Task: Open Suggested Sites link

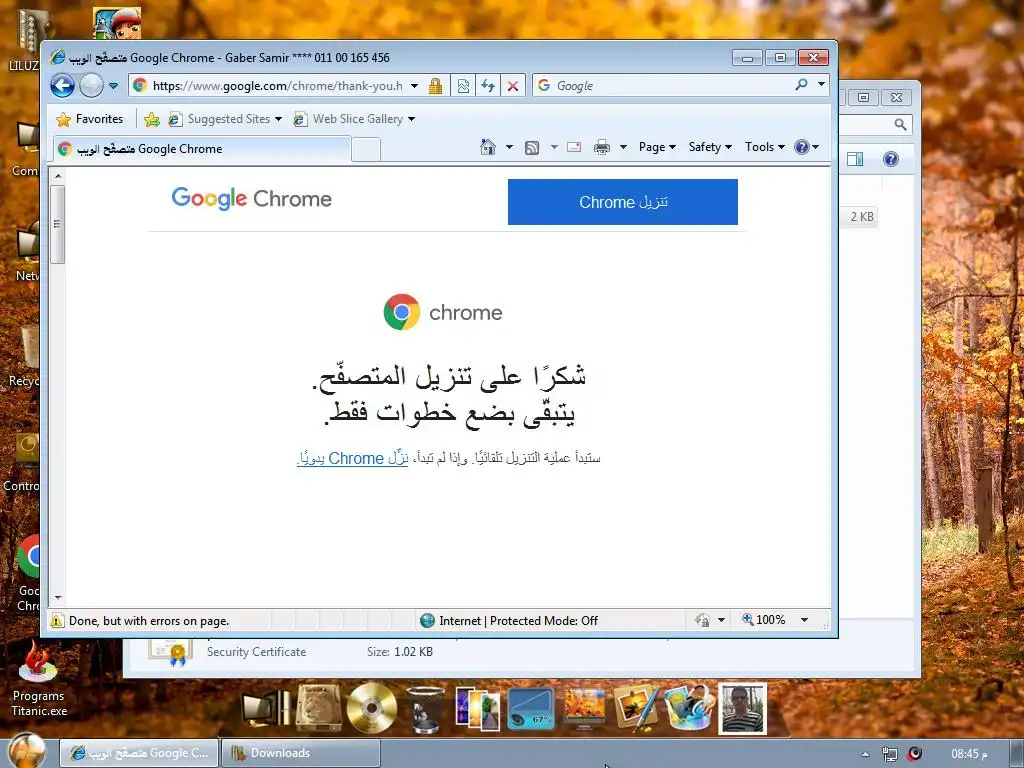Action: click(224, 119)
